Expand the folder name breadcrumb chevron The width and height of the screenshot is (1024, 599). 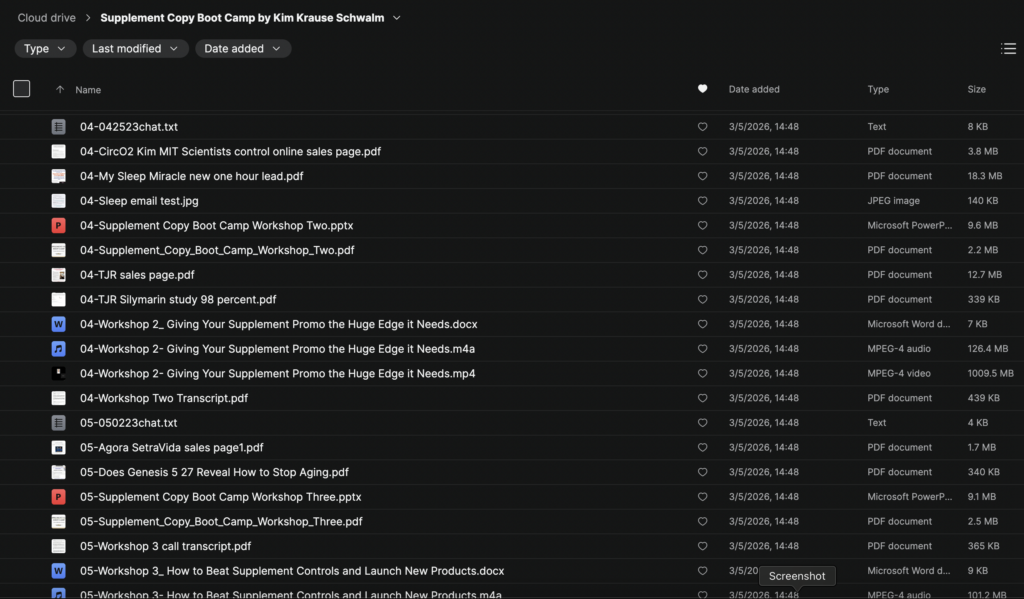(x=396, y=18)
